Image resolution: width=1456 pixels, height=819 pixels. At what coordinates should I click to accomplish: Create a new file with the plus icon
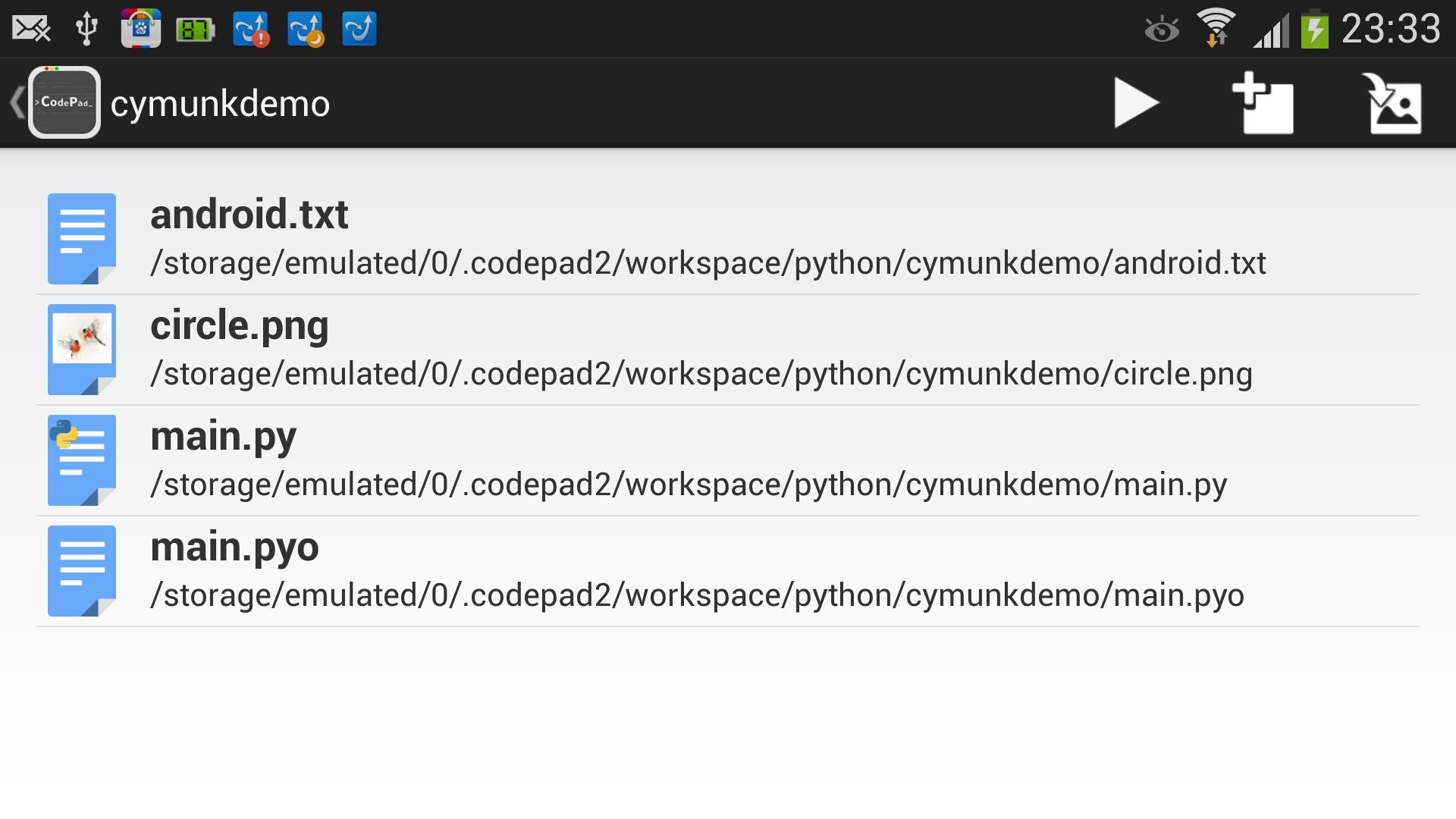(1265, 104)
